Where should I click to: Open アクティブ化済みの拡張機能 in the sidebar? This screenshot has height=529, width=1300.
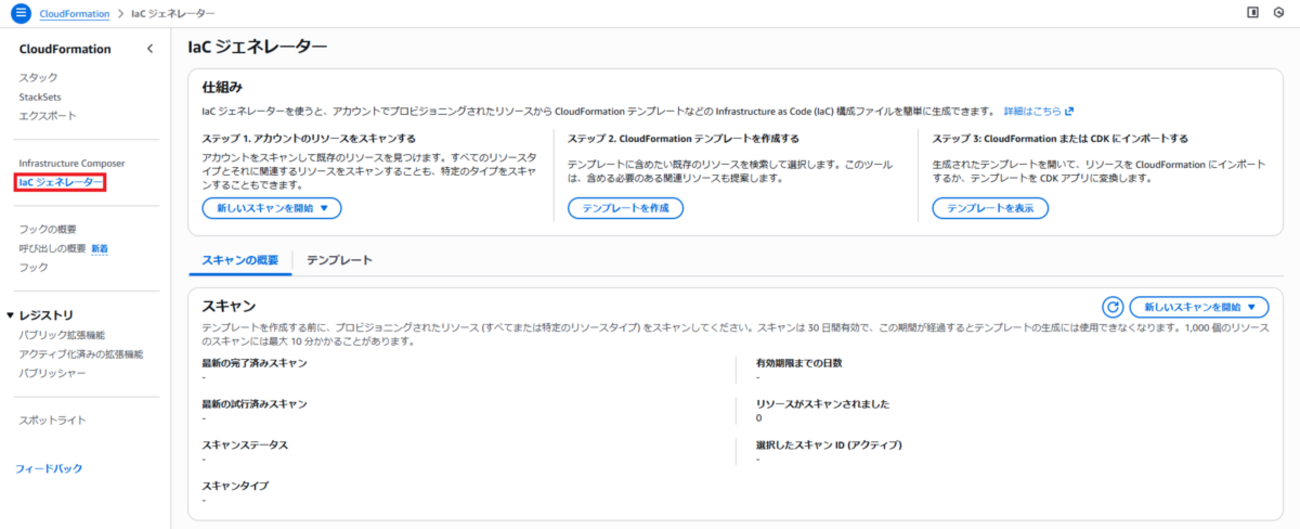[x=81, y=354]
